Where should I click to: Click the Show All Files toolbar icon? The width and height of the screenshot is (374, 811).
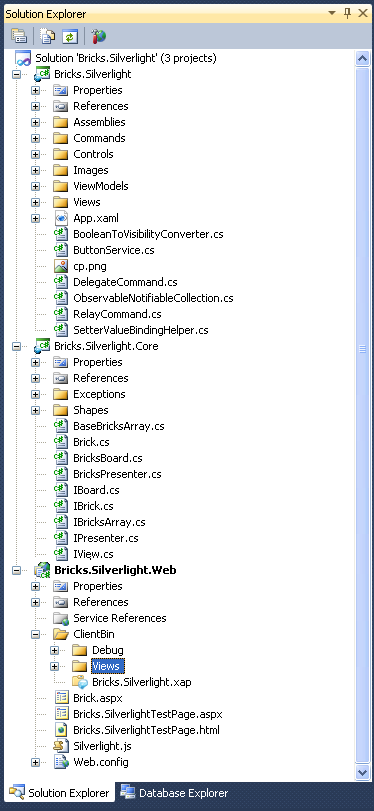(48, 36)
